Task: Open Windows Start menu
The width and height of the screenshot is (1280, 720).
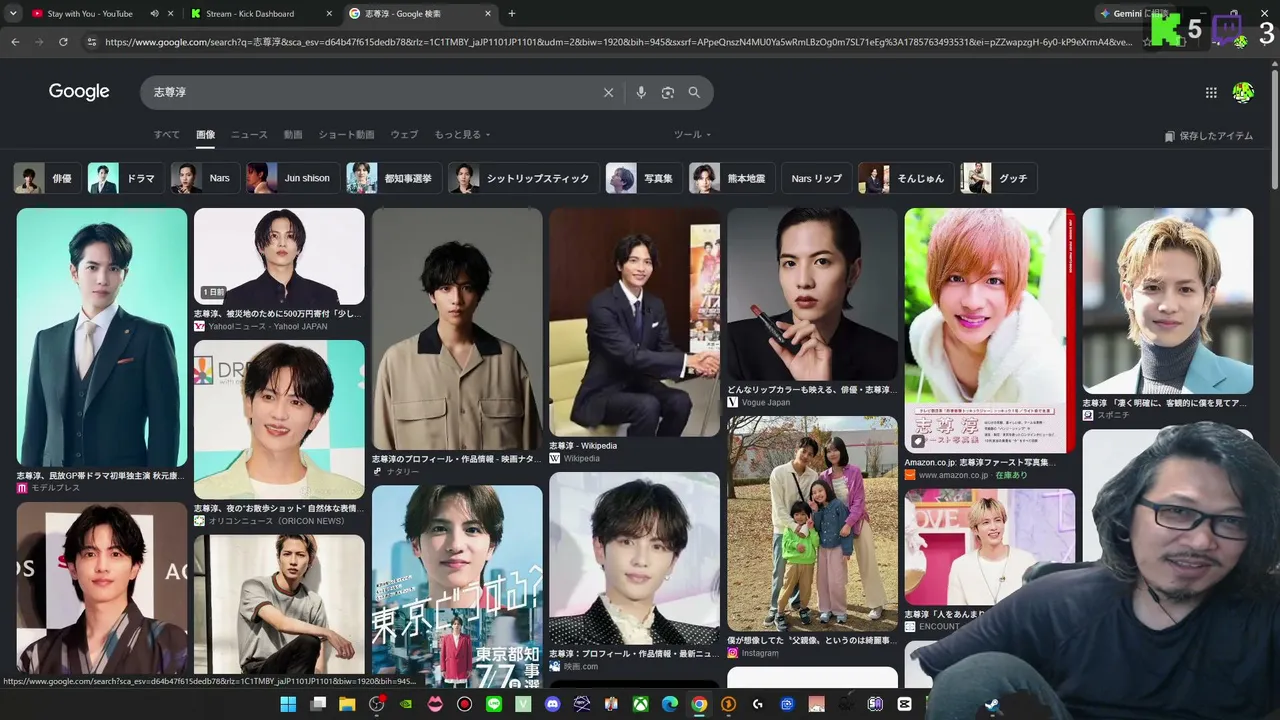Action: pyautogui.click(x=288, y=704)
